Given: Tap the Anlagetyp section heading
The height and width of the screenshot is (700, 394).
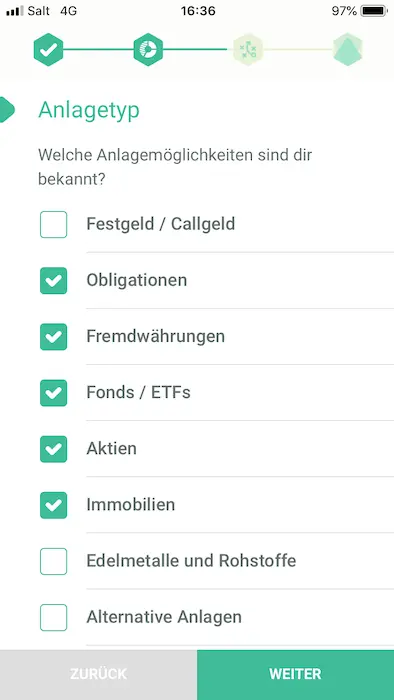Looking at the screenshot, I should (89, 110).
